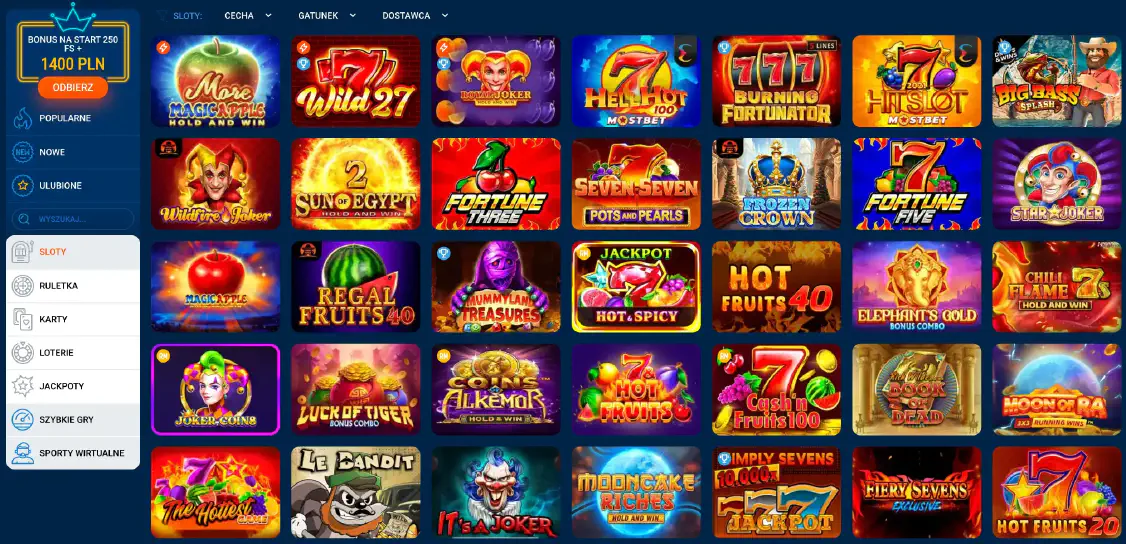The image size is (1126, 544).
Task: Click the crown logo above the bonus banner
Action: (73, 16)
